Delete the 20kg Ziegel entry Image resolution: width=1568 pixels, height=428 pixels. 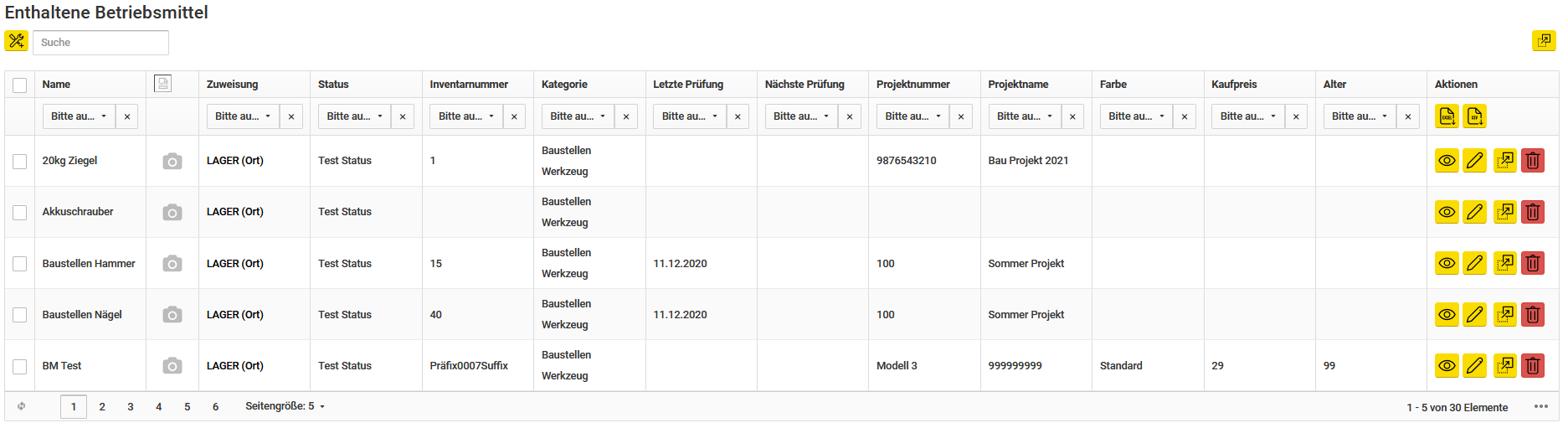tap(1533, 161)
